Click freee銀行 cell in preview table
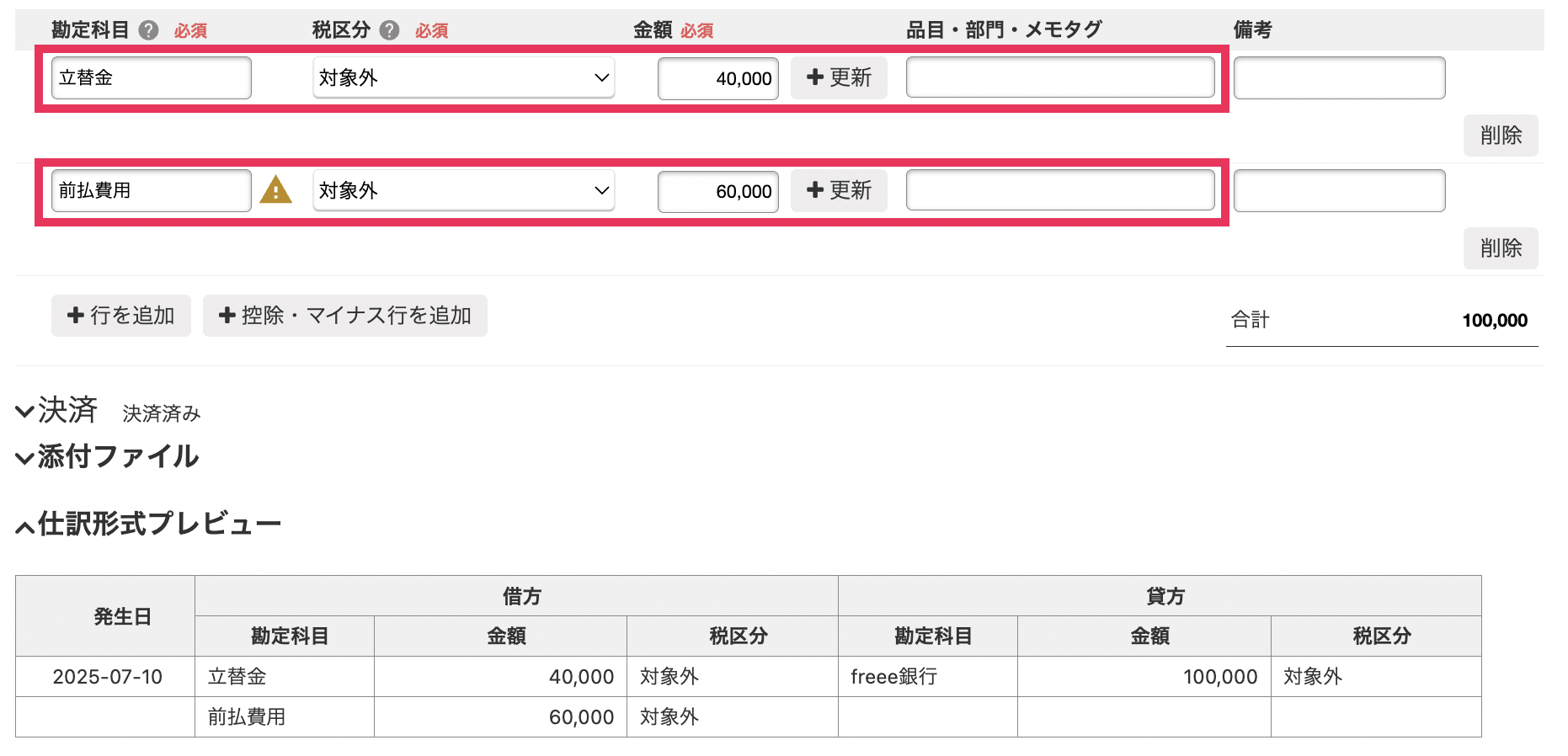Viewport: 1568px width, 756px height. (x=928, y=677)
